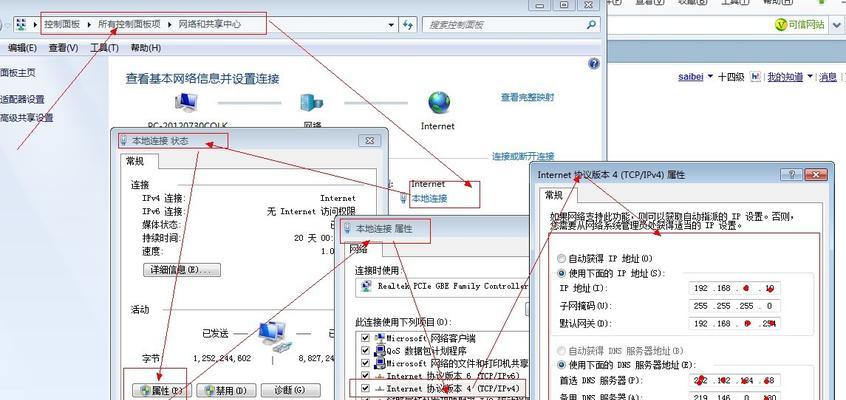The height and width of the screenshot is (400, 846).
Task: Toggle Internet 协议版本 4 (TCP/IPv4) checkbox
Action: (365, 388)
